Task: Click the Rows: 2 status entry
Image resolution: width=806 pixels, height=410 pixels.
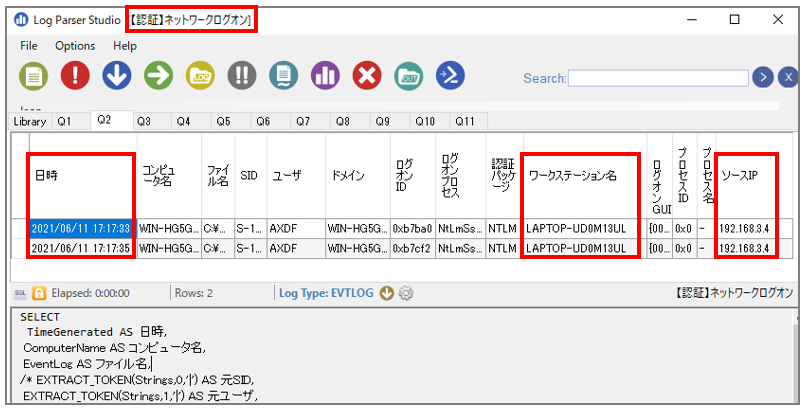Action: [x=194, y=293]
